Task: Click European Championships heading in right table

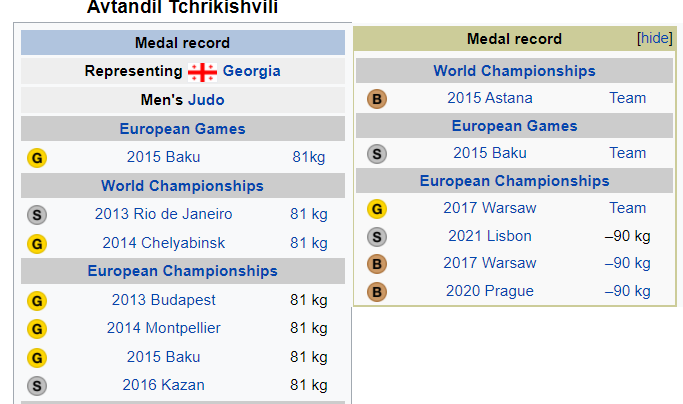Action: 514,181
